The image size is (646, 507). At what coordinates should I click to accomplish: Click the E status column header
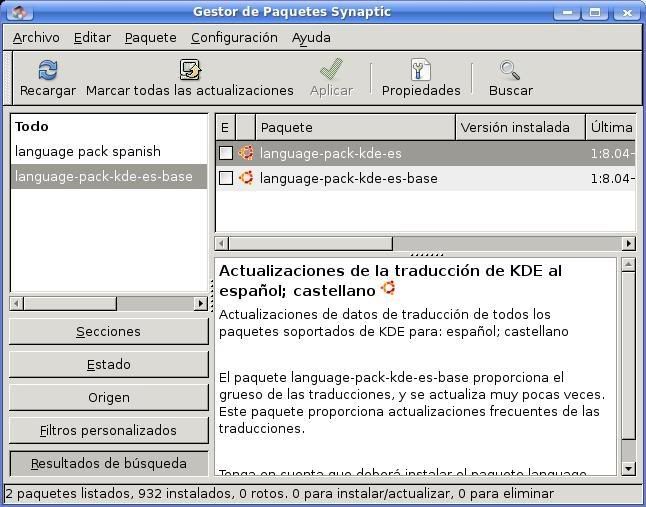tap(225, 127)
